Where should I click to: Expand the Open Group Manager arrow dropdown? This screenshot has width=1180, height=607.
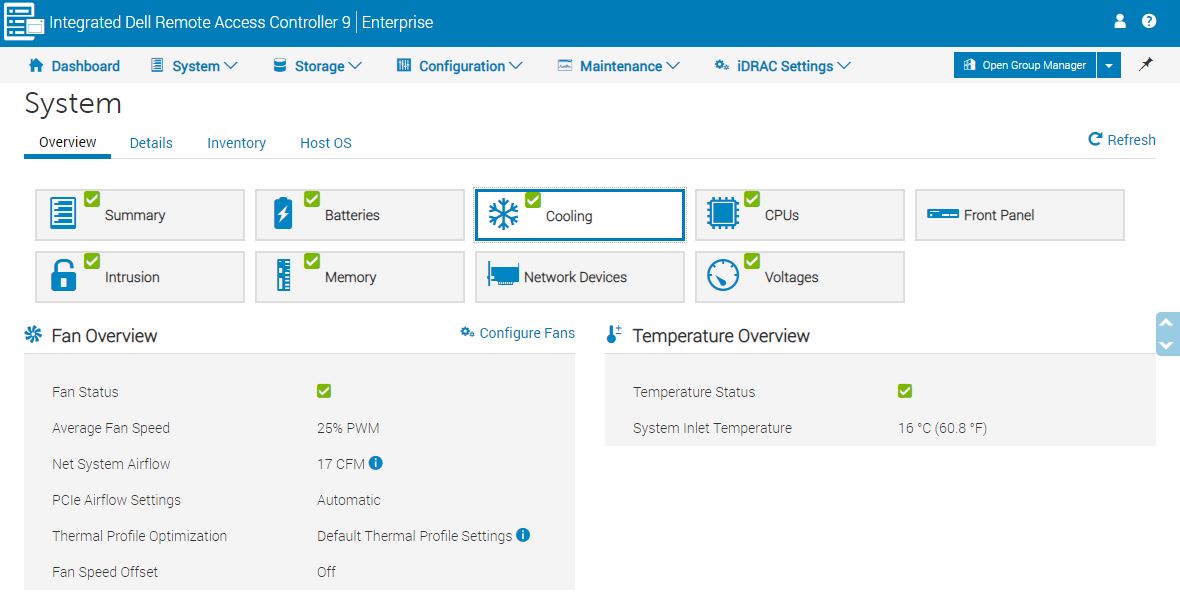coord(1109,65)
